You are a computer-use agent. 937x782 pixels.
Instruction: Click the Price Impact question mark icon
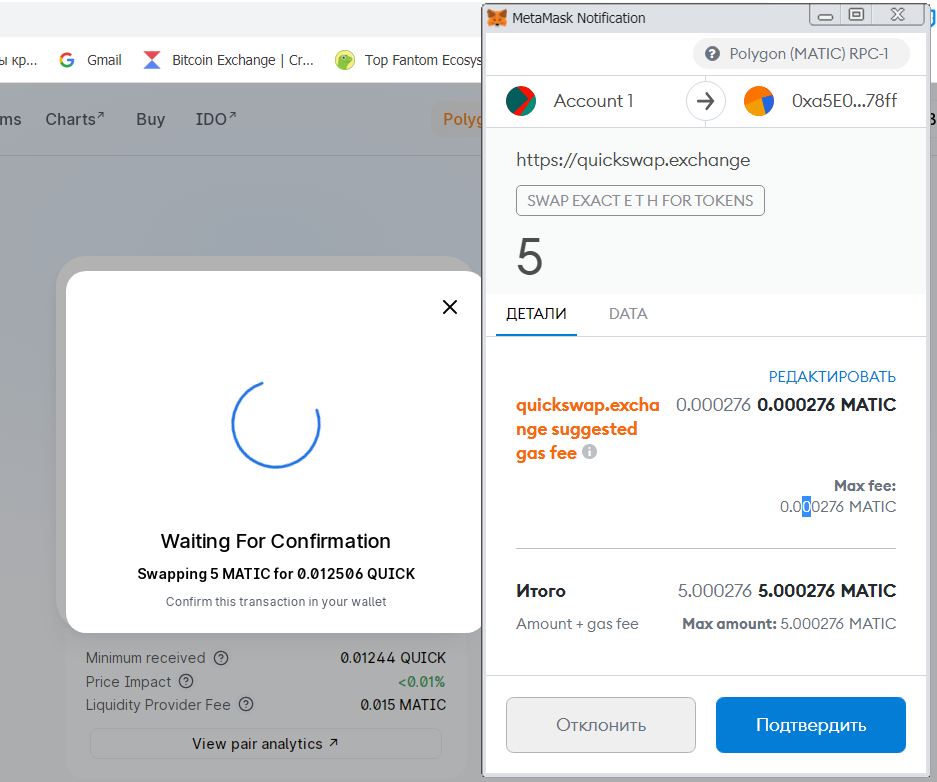tap(185, 682)
